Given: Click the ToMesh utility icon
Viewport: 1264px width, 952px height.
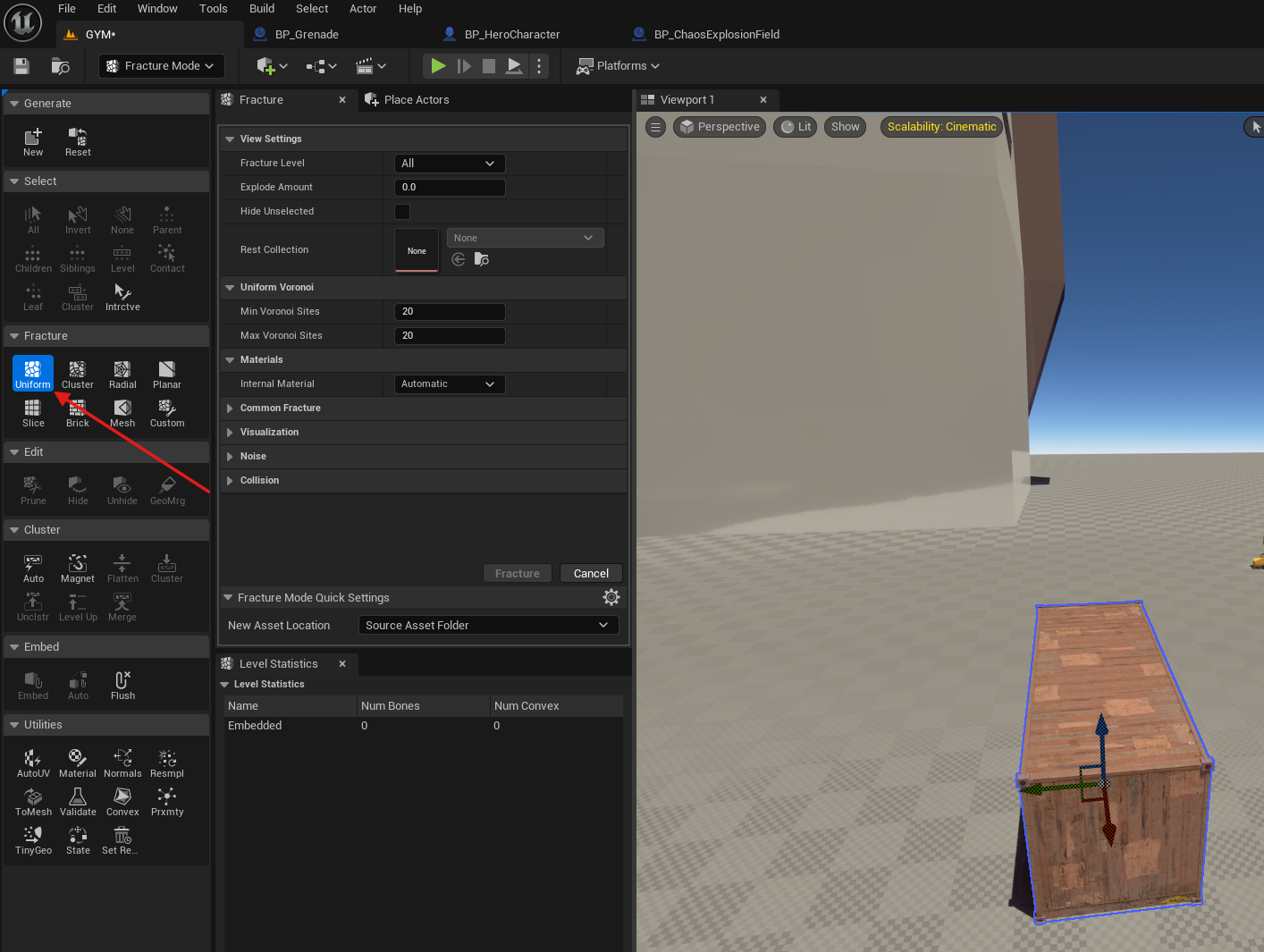Looking at the screenshot, I should (33, 802).
